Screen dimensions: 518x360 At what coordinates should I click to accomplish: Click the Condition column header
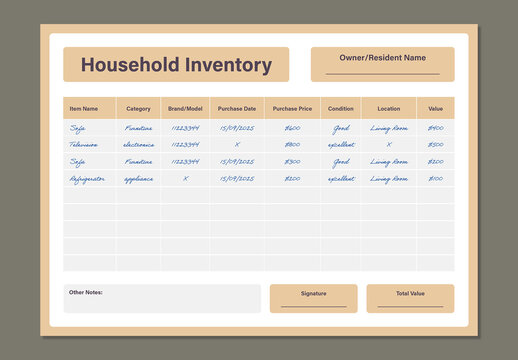point(341,109)
